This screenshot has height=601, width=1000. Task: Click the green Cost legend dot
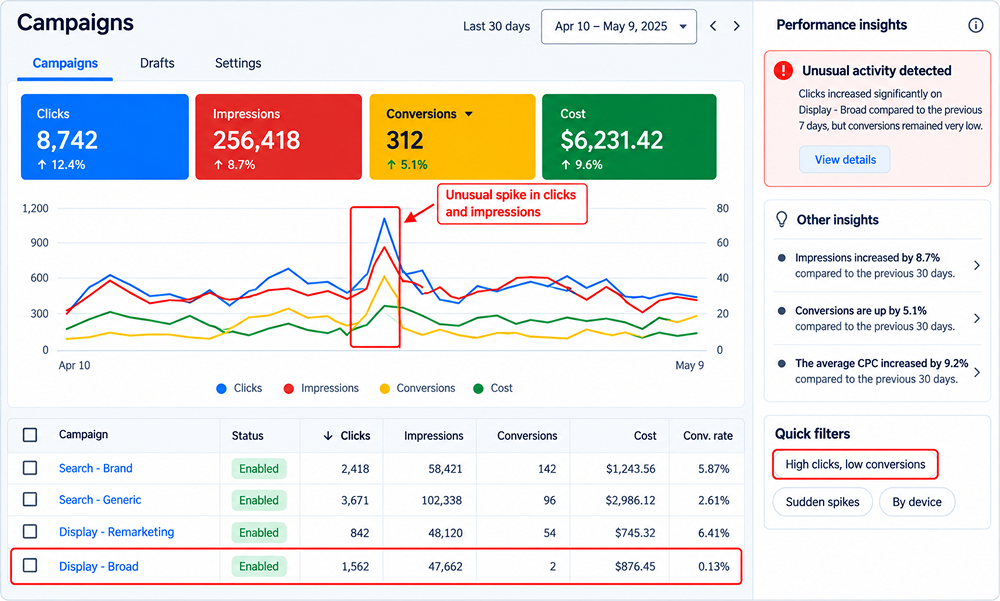point(478,389)
